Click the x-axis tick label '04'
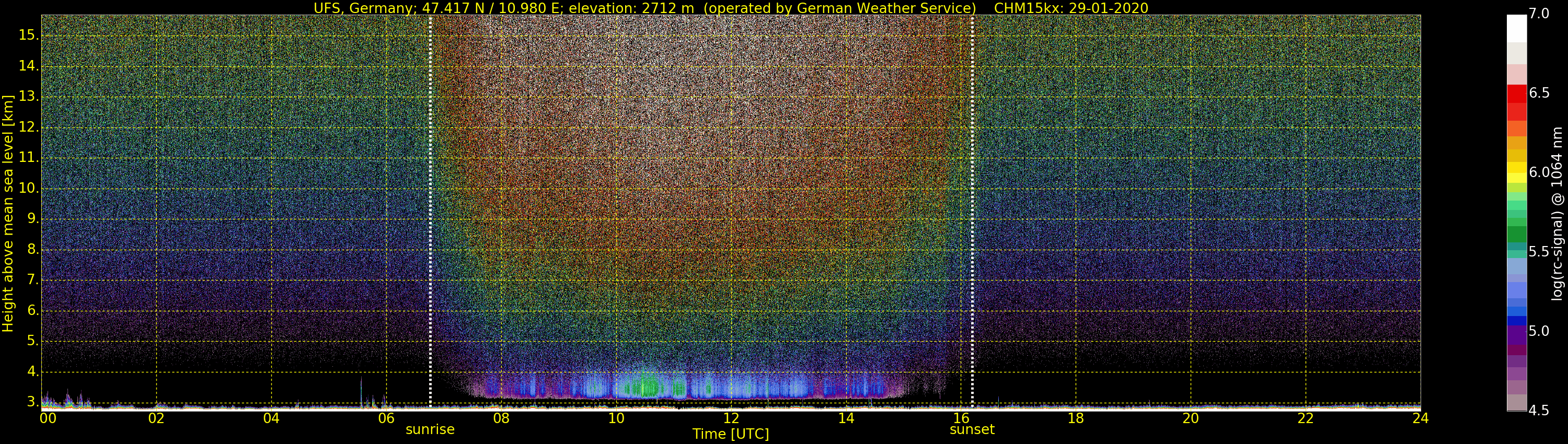The width and height of the screenshot is (1568, 444). [271, 418]
